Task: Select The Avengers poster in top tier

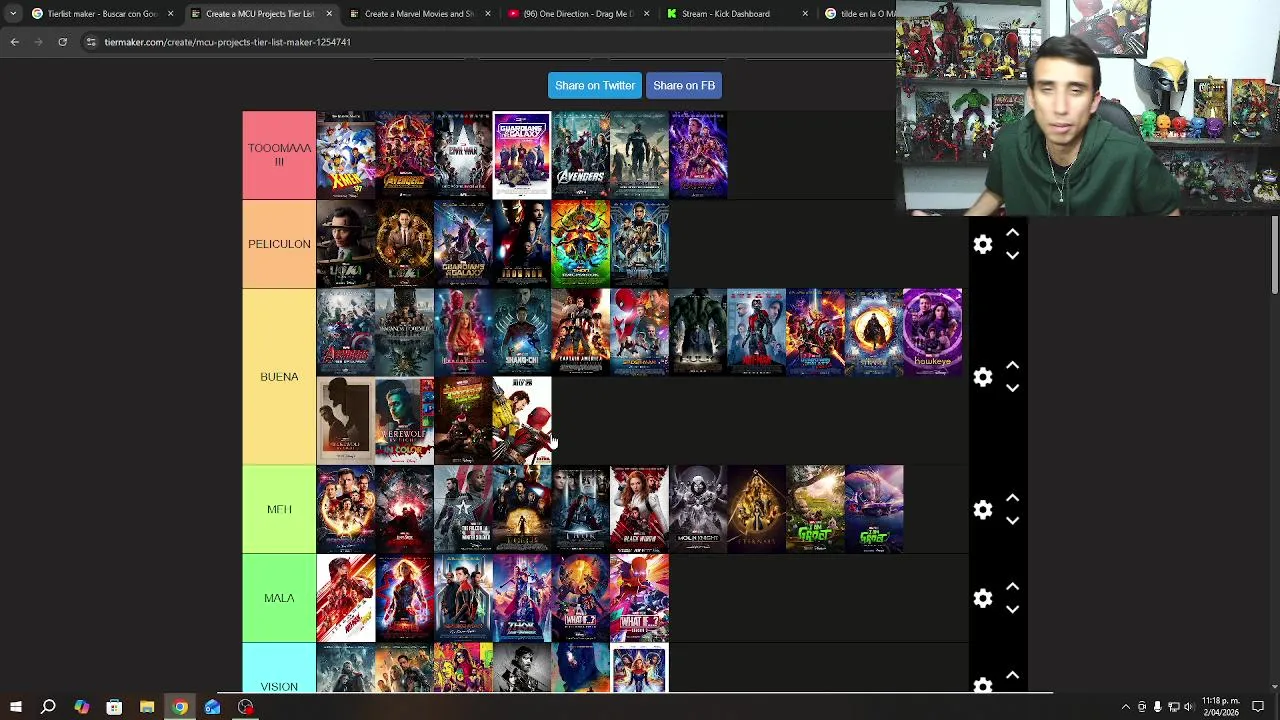Action: (x=581, y=155)
